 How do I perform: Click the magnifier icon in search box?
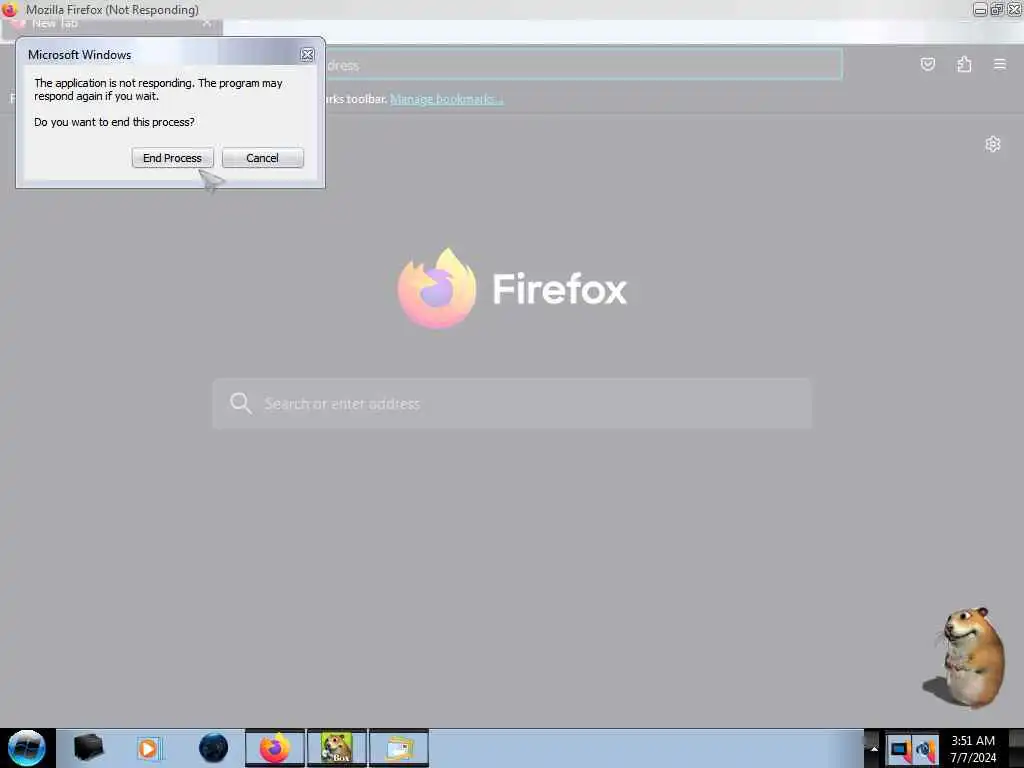tap(240, 403)
